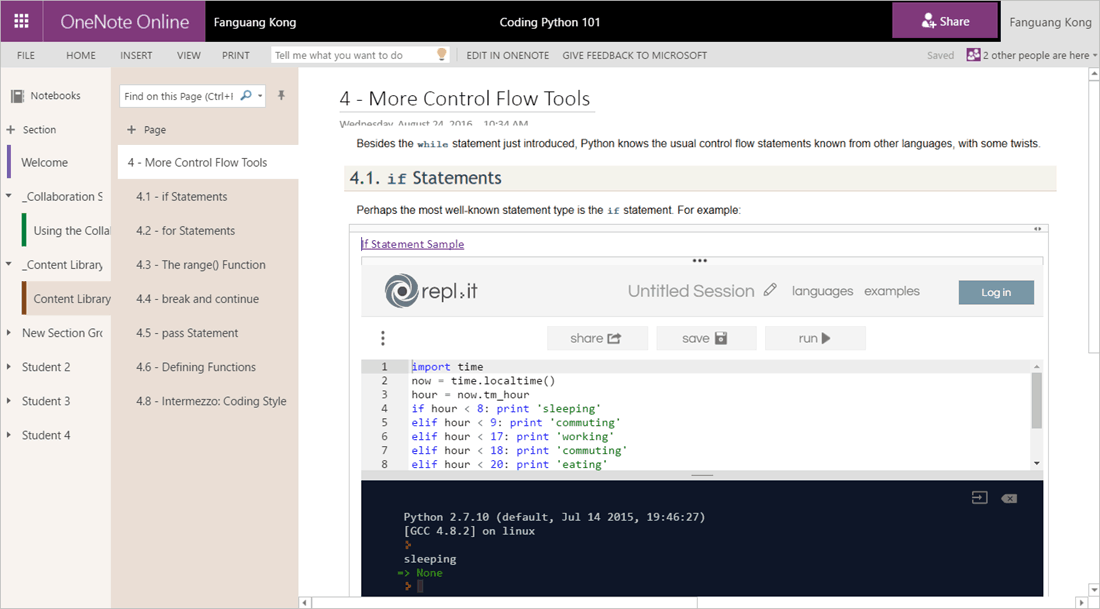Open the FILE menu
Screen dimensions: 1100x609
pos(26,55)
